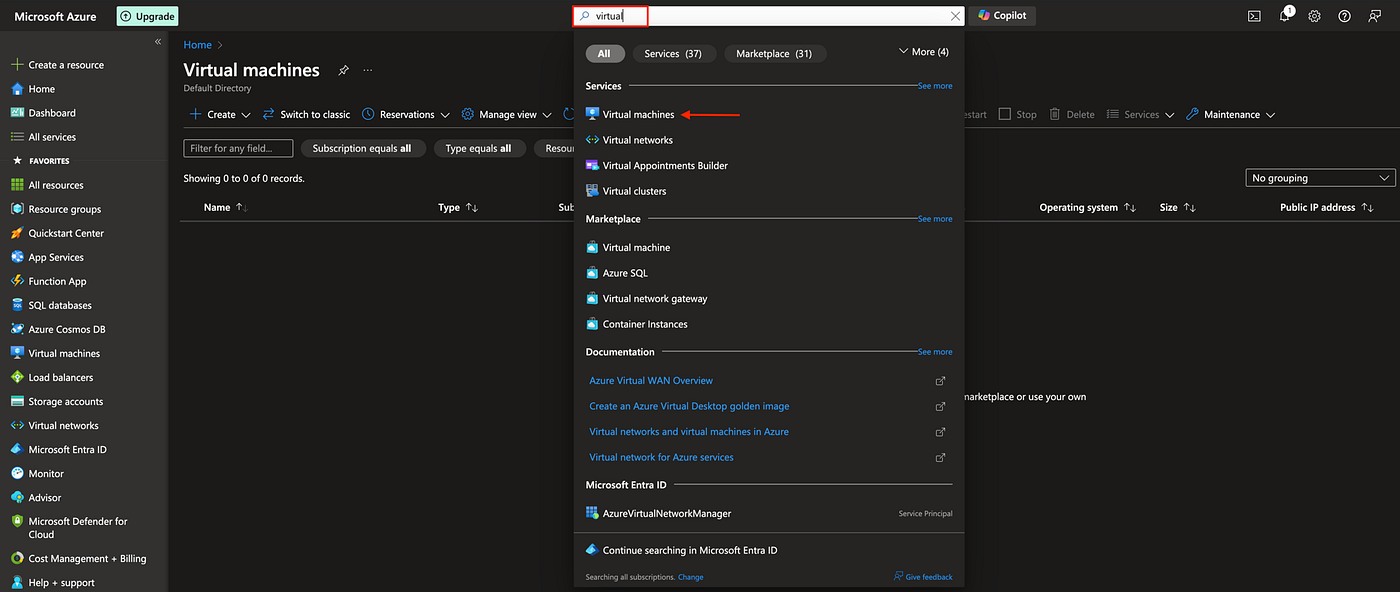Filter results by Services (37)
The height and width of the screenshot is (592, 1400).
[x=674, y=54]
